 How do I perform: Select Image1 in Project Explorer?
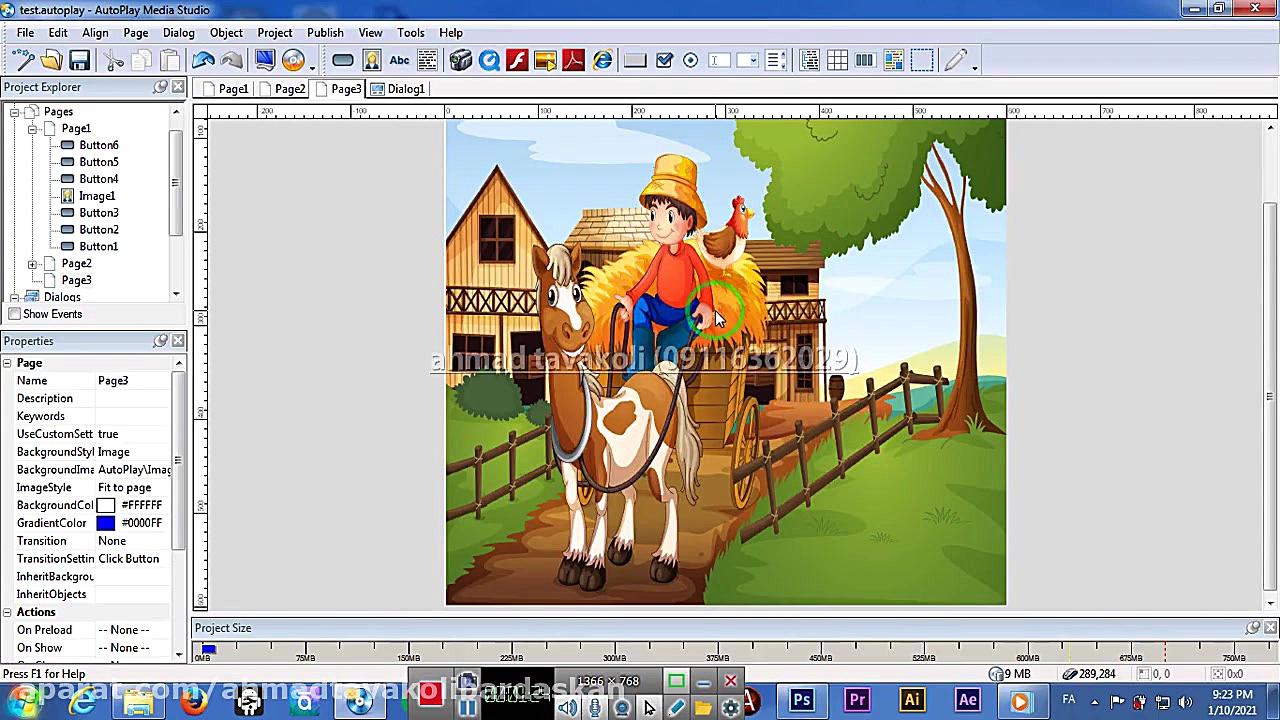97,197
